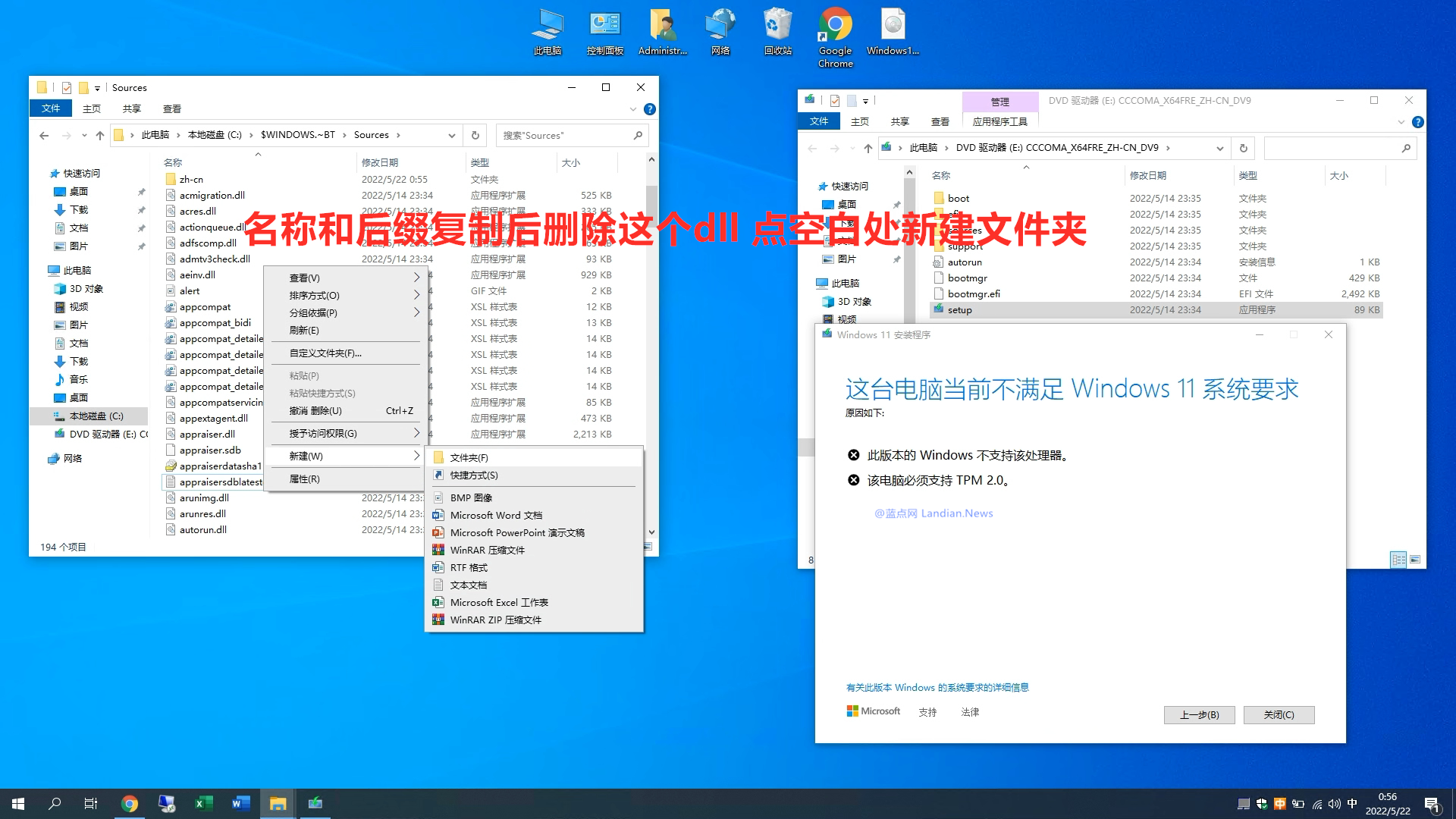This screenshot has height=819, width=1456.
Task: Open the Windows 11 系统要求 details link
Action: [937, 687]
